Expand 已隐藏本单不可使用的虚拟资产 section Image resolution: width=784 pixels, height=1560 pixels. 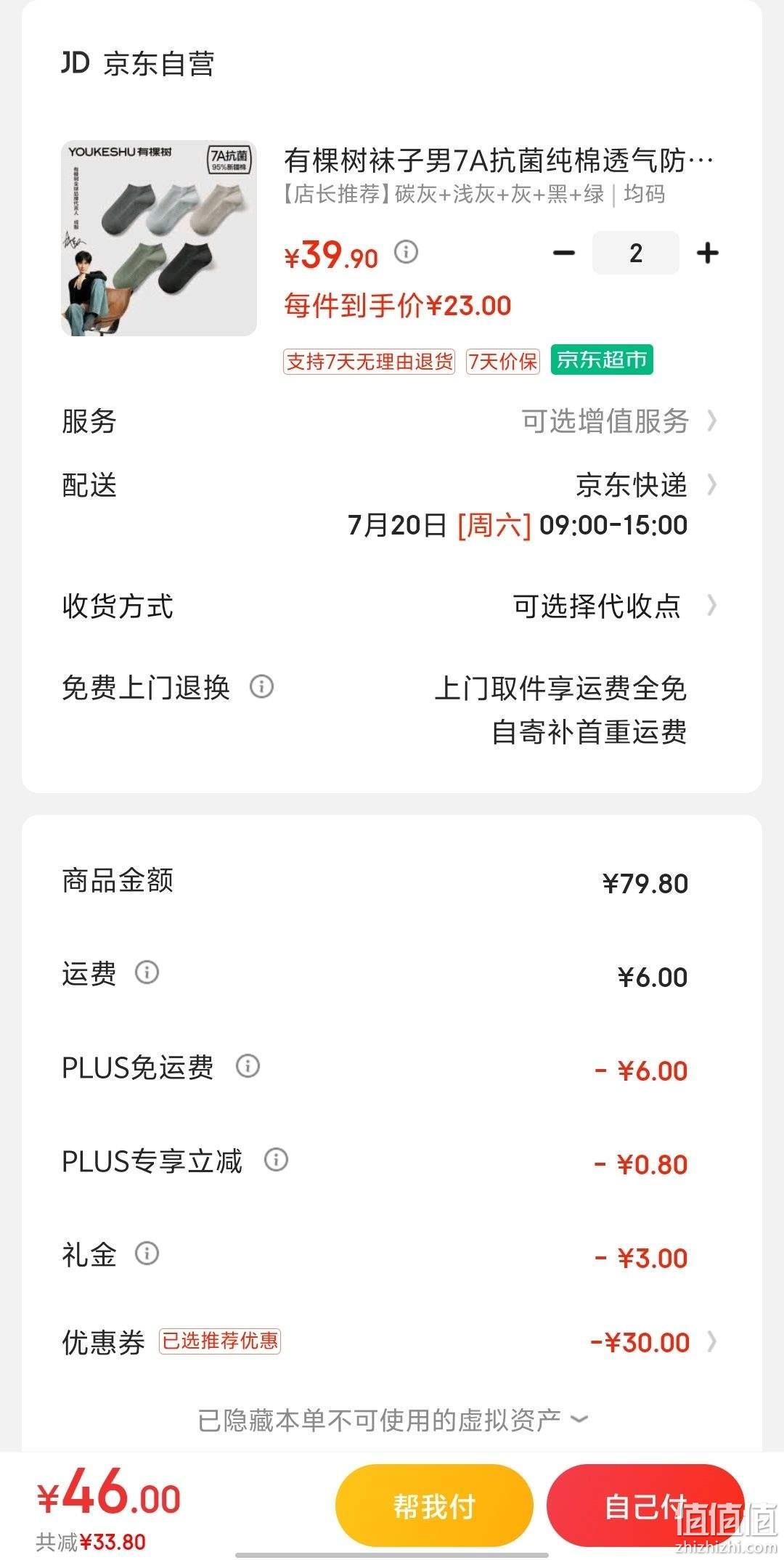pos(392,1420)
